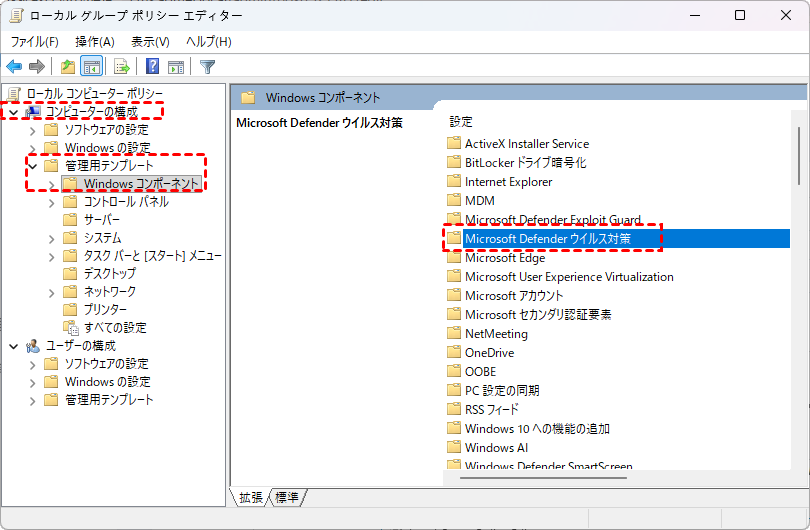Collapse the 管理用テンプレート node under コンピューターの構成
This screenshot has height=530, width=810.
click(33, 166)
